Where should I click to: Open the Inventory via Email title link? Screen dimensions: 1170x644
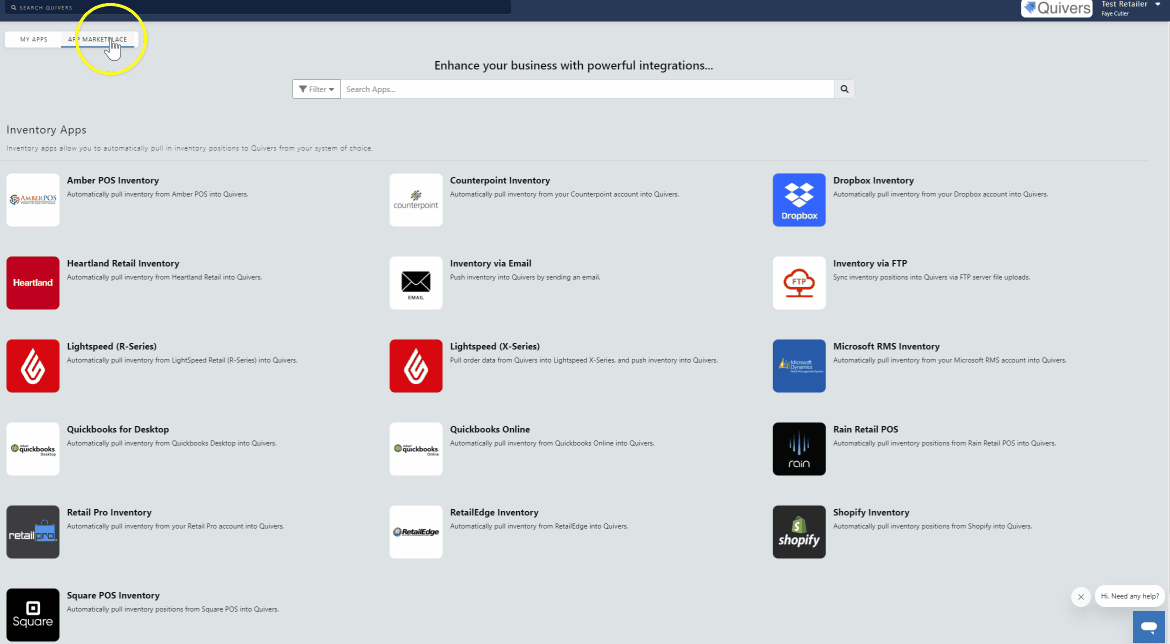click(x=490, y=263)
